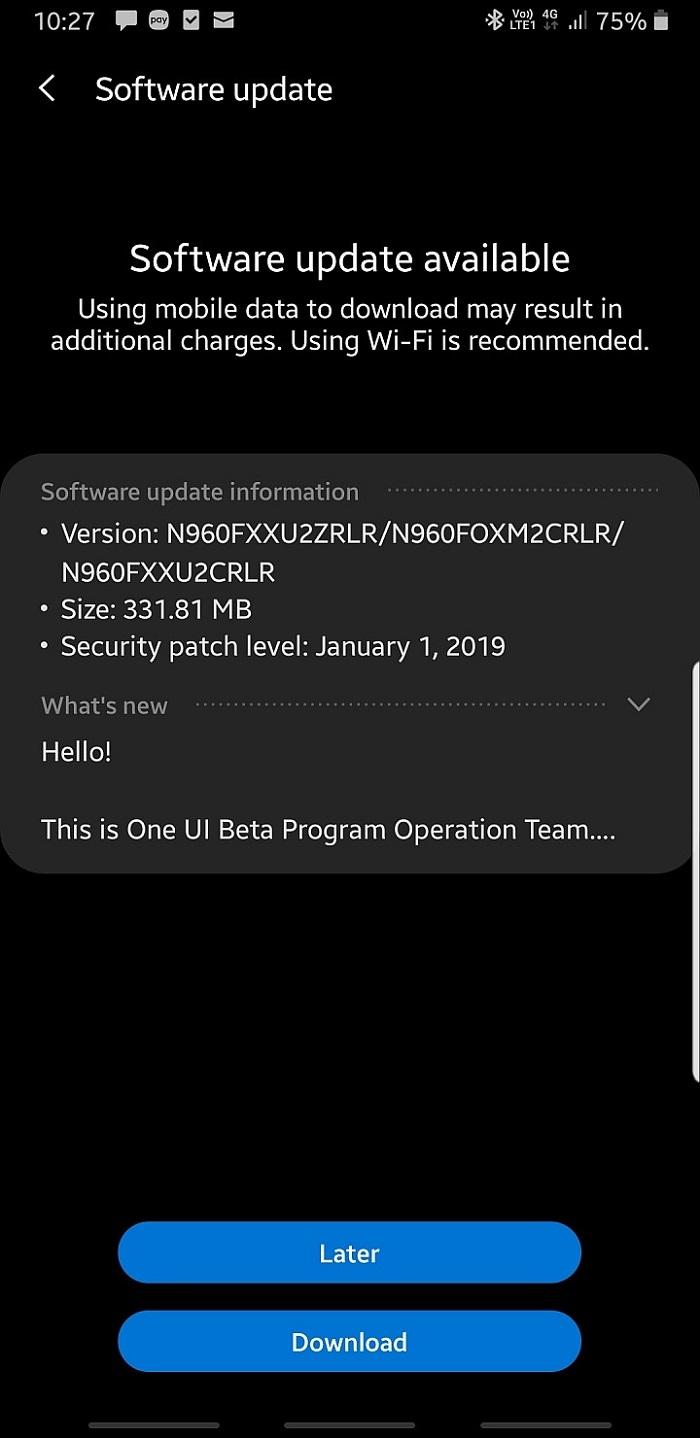Tap the Version N960FXXU2ZRLR line
The image size is (700, 1438).
point(342,534)
